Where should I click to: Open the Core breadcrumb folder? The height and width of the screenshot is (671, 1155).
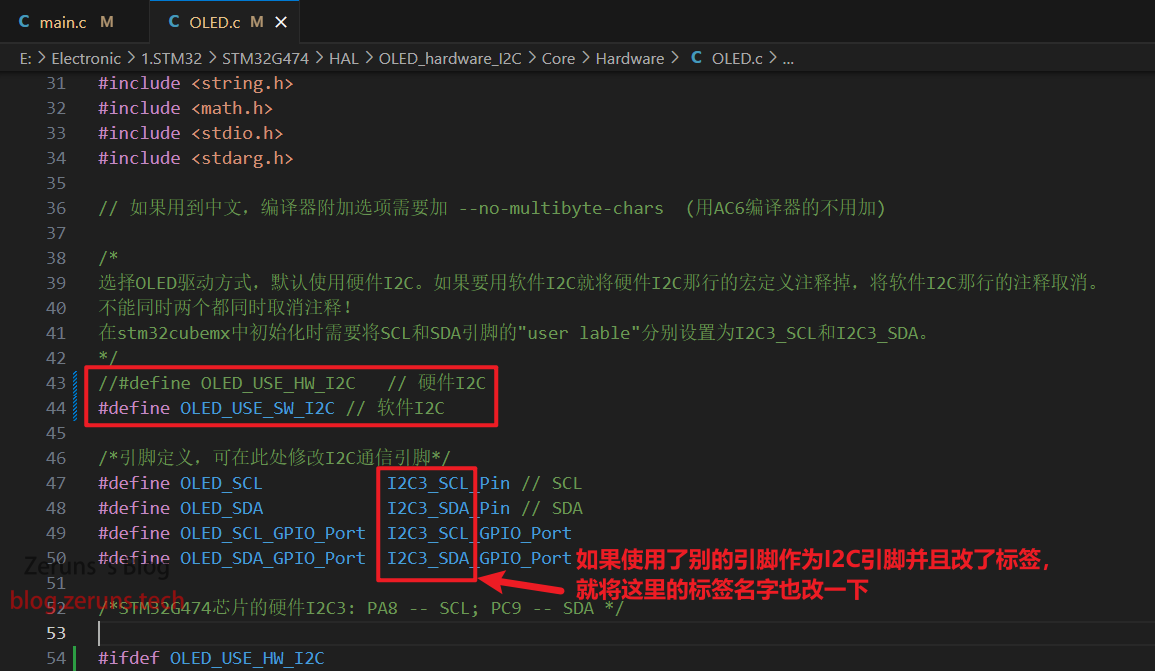pos(558,58)
